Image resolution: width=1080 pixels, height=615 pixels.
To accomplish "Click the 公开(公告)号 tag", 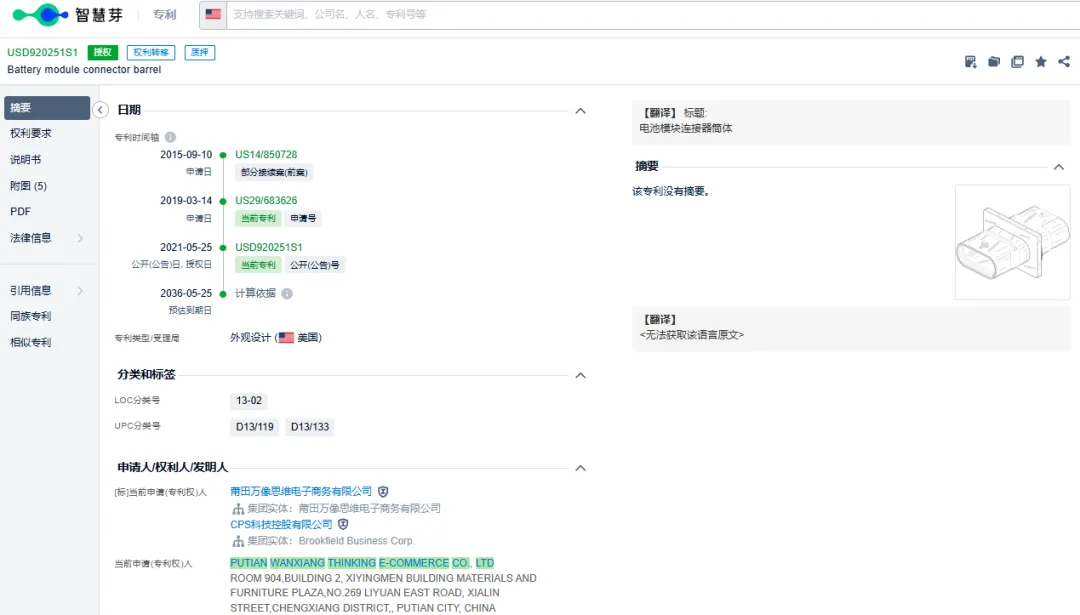I will (x=314, y=265).
